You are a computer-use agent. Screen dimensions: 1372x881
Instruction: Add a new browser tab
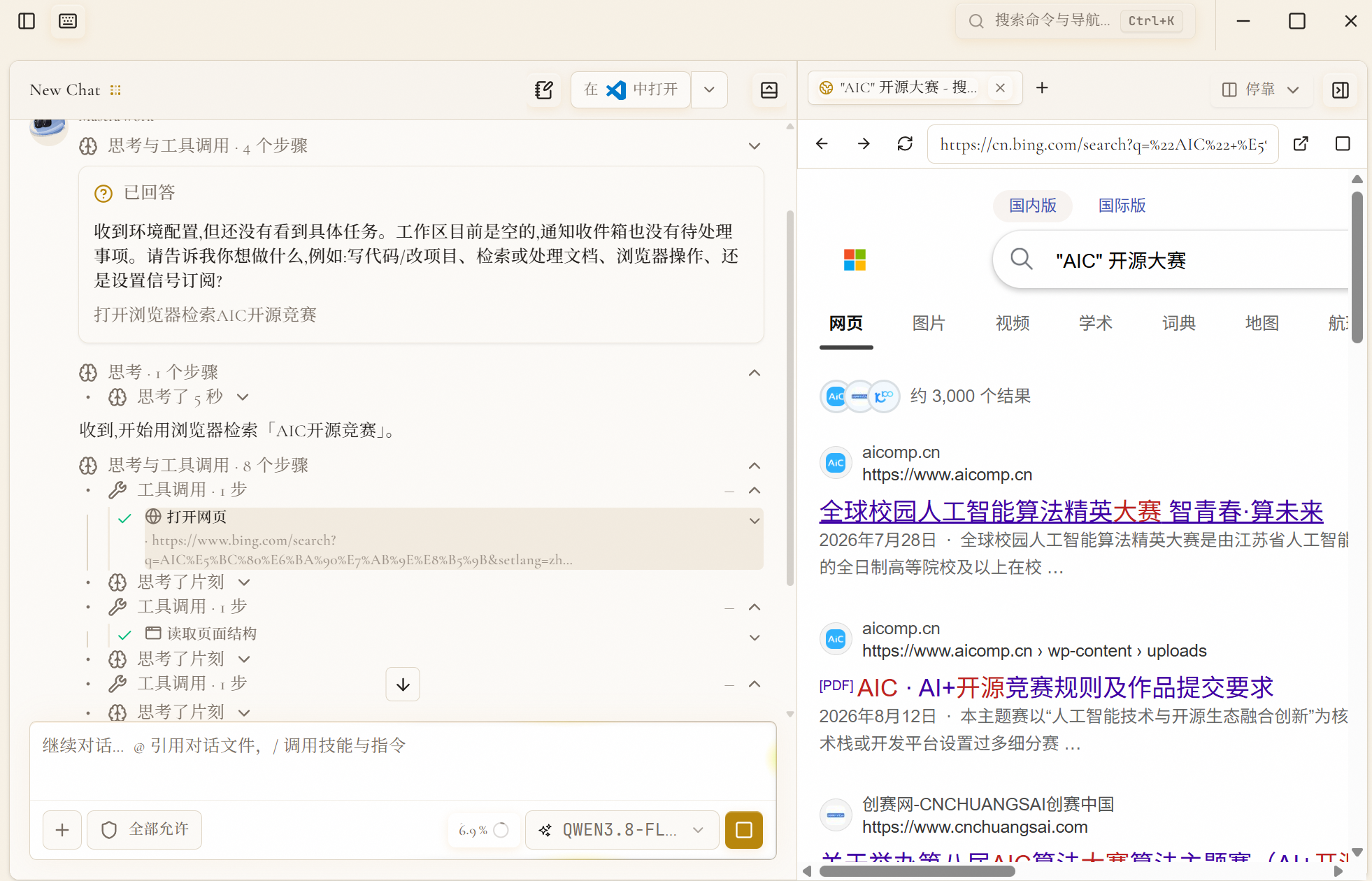pos(1042,87)
